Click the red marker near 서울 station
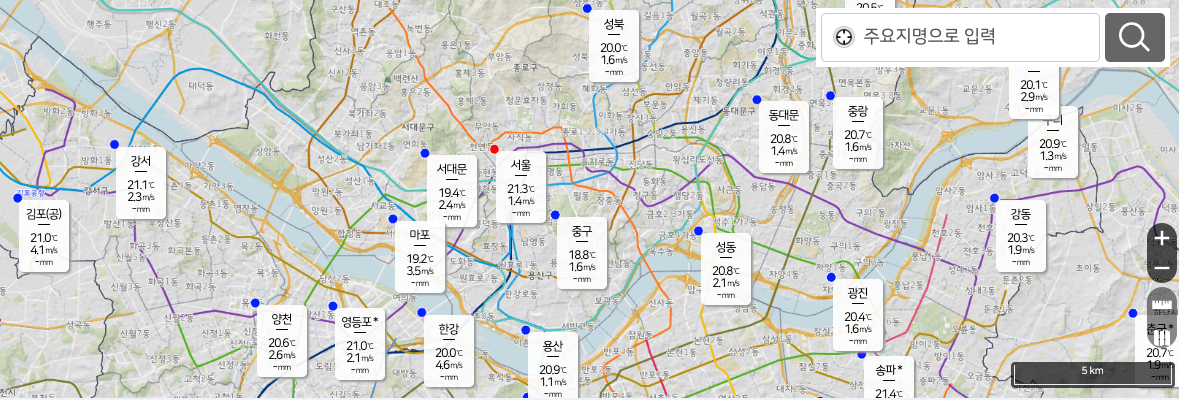 coord(494,150)
